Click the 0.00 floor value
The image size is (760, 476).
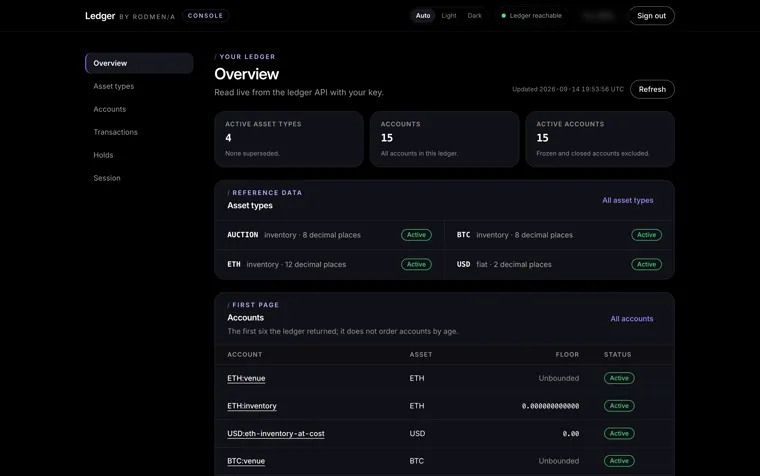pos(571,434)
